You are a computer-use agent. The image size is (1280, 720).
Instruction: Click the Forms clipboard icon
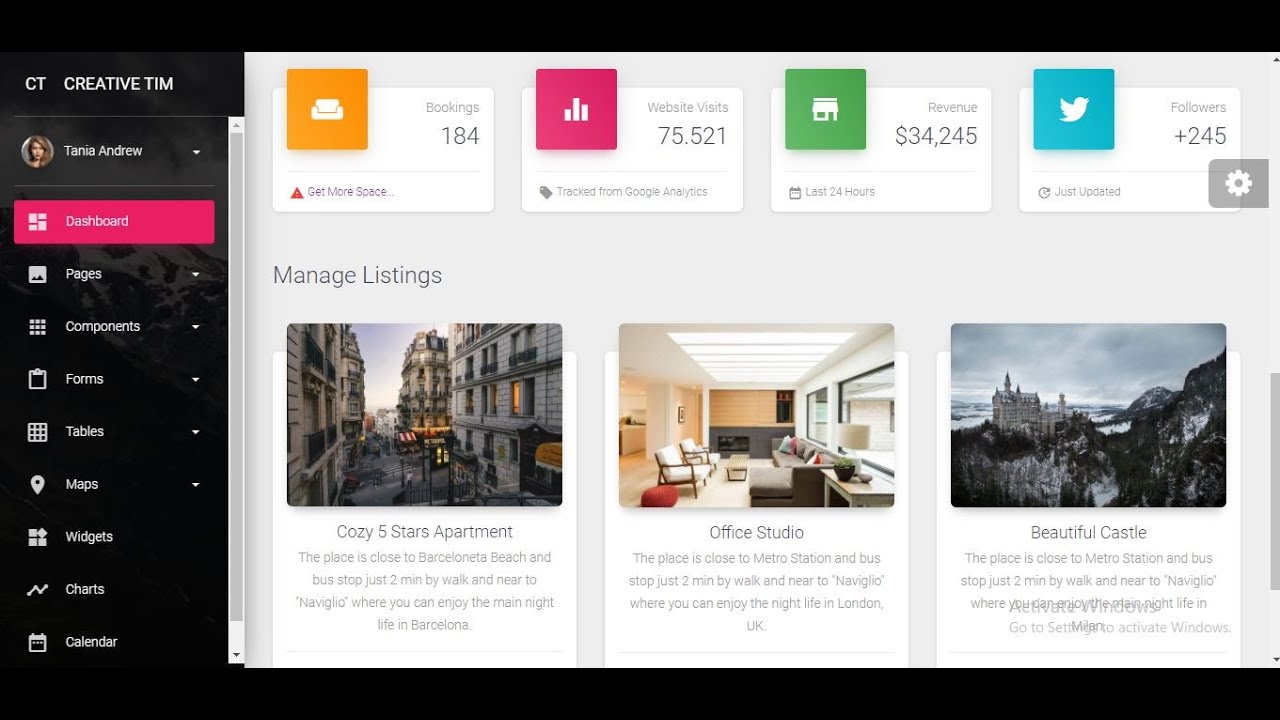tap(38, 379)
